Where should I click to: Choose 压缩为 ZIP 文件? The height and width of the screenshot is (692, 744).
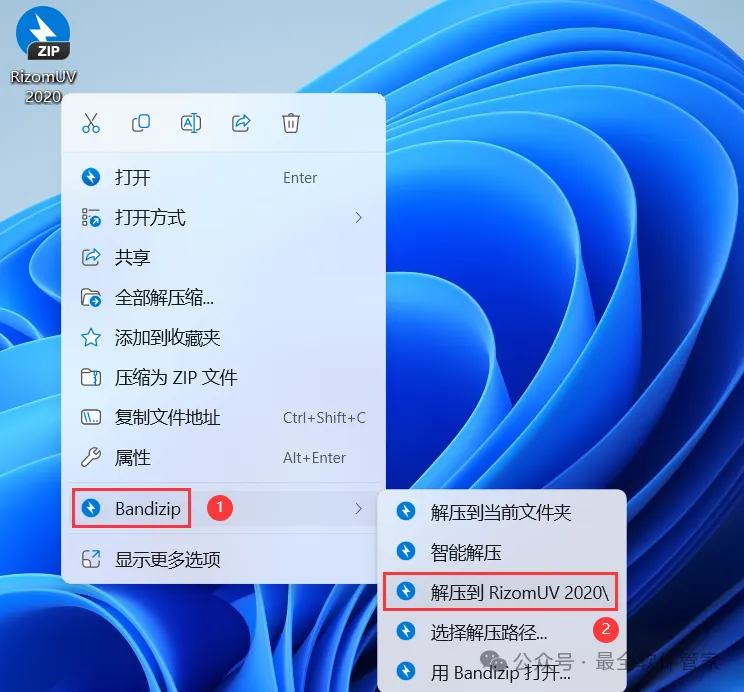click(x=223, y=378)
